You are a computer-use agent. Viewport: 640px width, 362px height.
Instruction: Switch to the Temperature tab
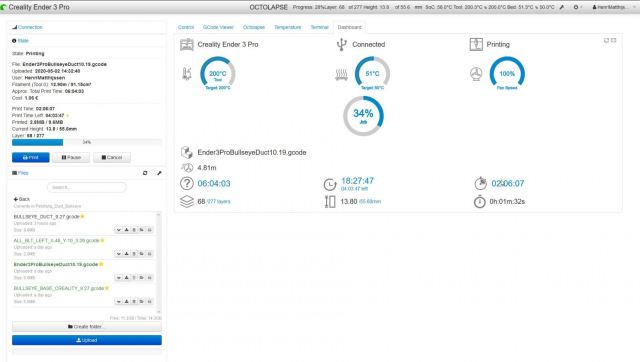tap(287, 27)
